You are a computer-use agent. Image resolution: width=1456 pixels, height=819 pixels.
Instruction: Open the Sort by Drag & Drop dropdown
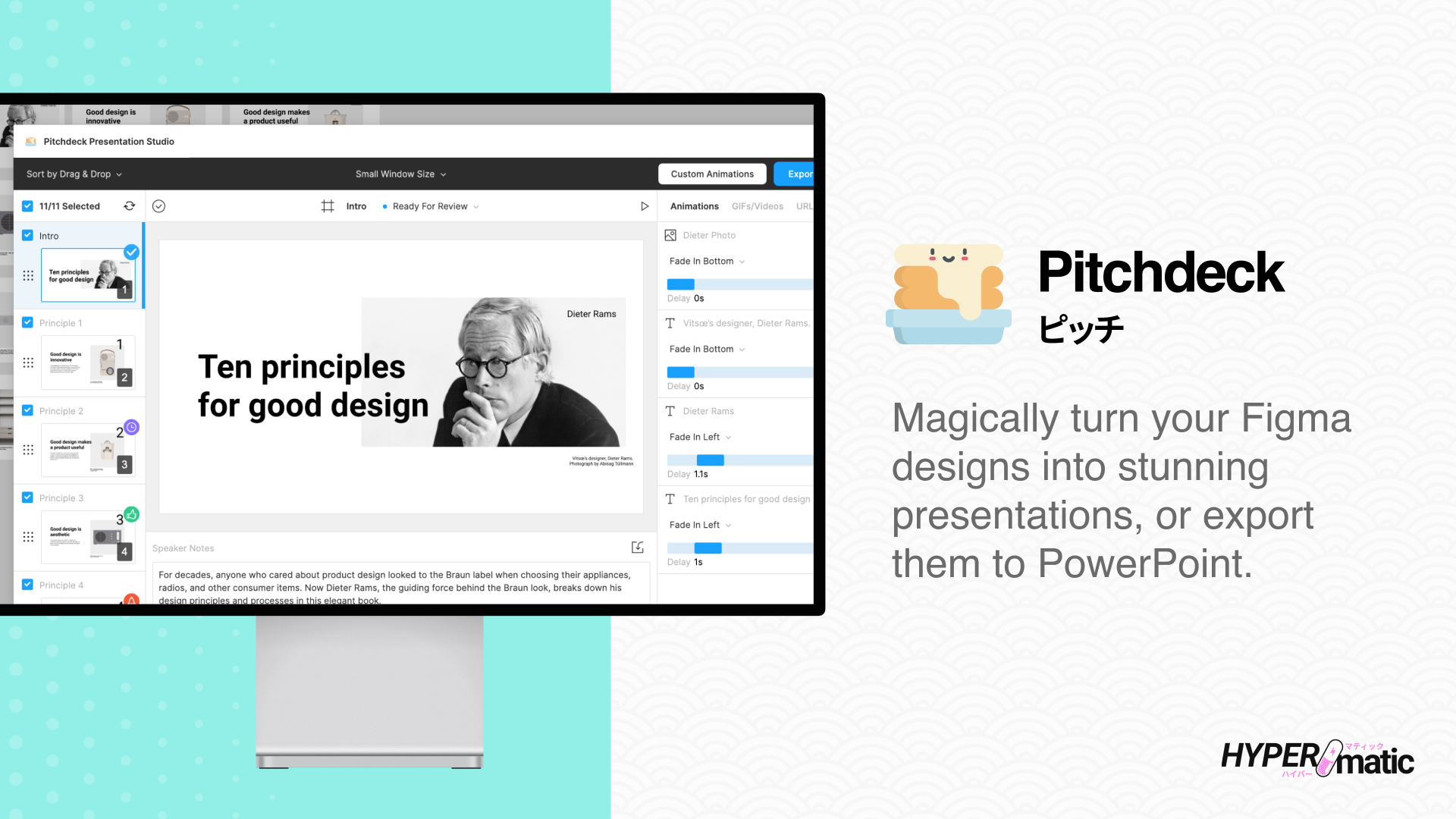tap(74, 174)
